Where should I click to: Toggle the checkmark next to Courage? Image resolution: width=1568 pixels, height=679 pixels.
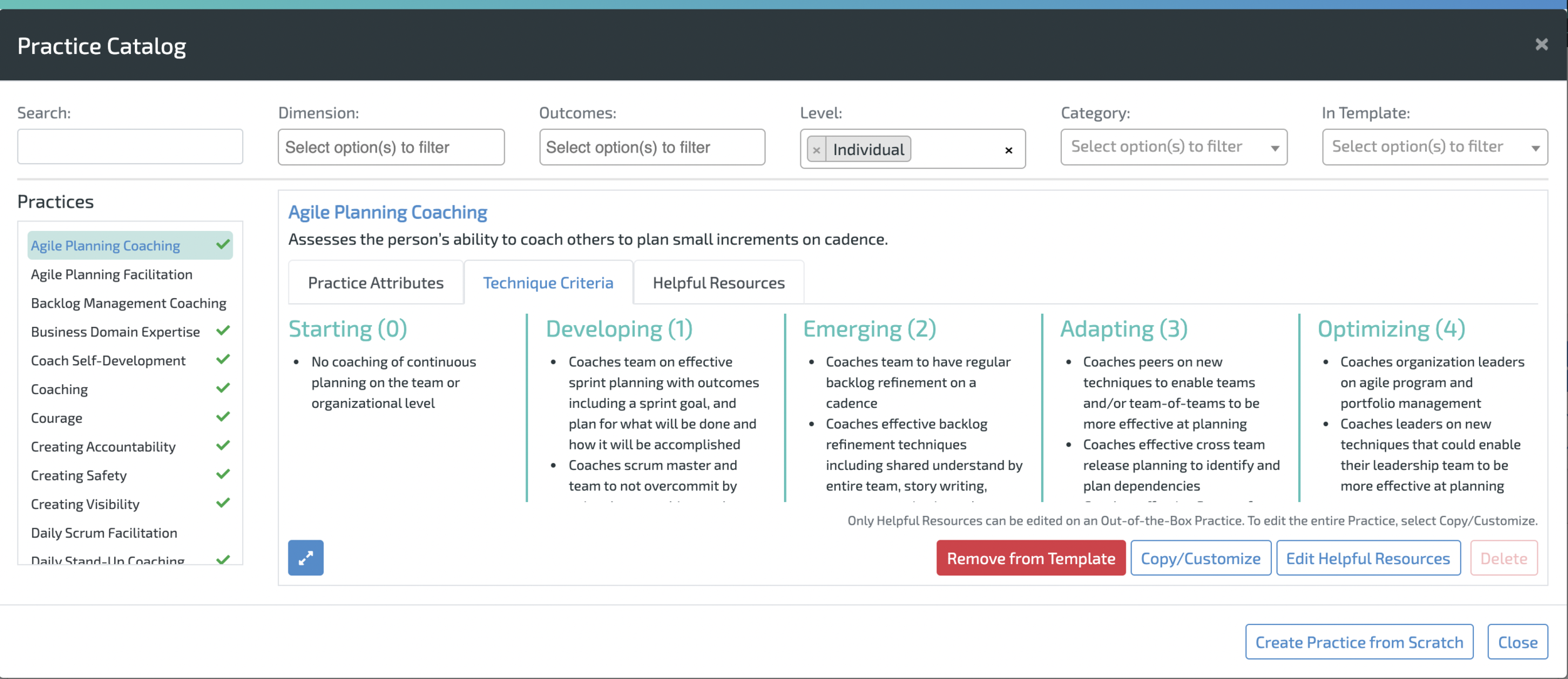point(223,417)
